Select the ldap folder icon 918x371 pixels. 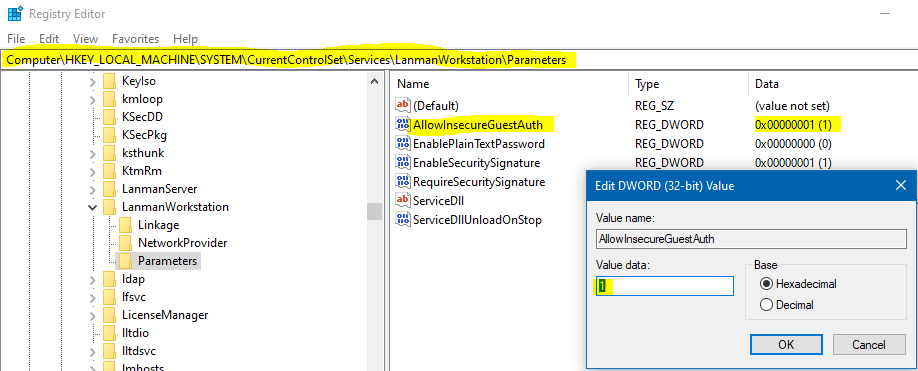(109, 279)
